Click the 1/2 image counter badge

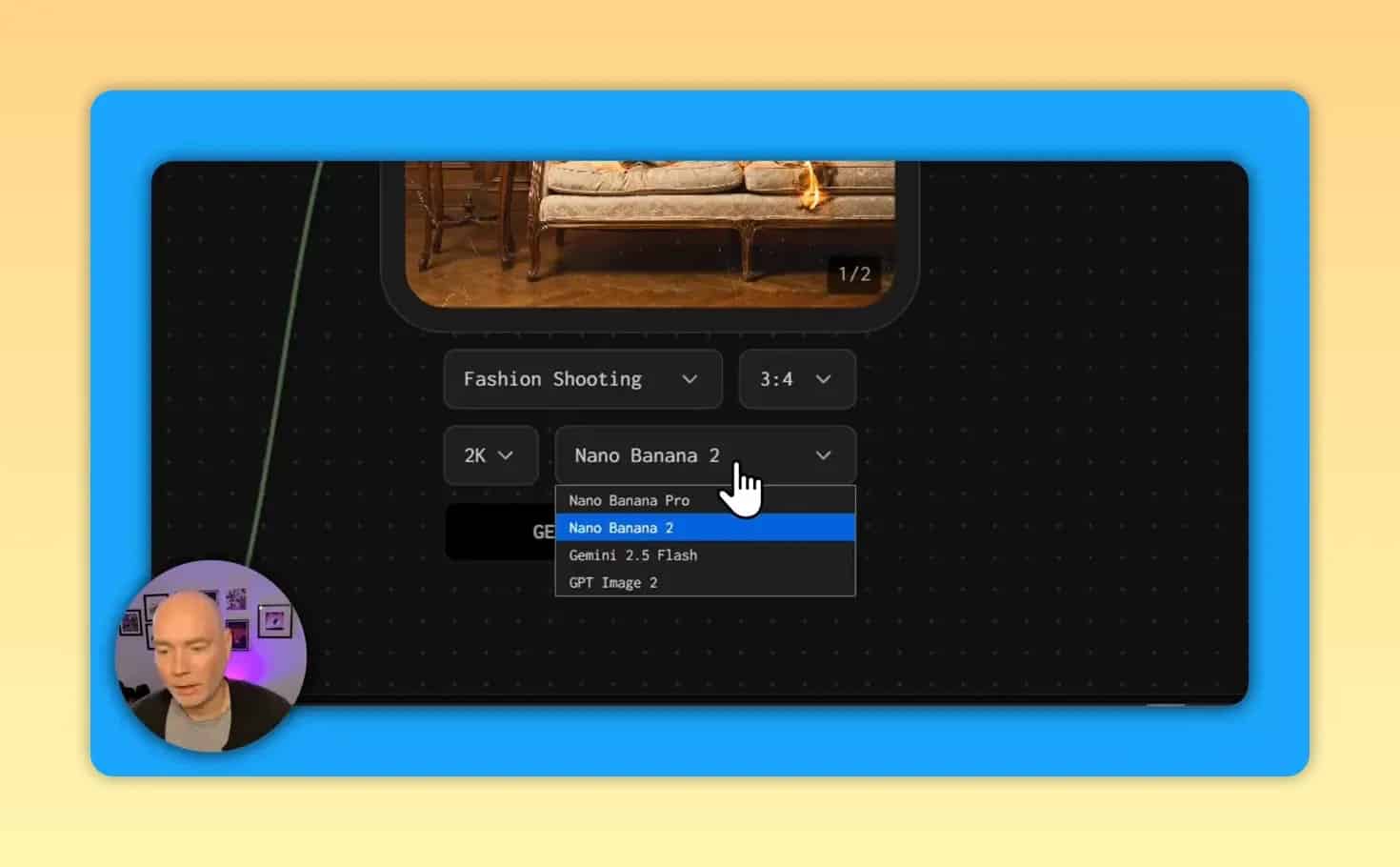(x=854, y=274)
